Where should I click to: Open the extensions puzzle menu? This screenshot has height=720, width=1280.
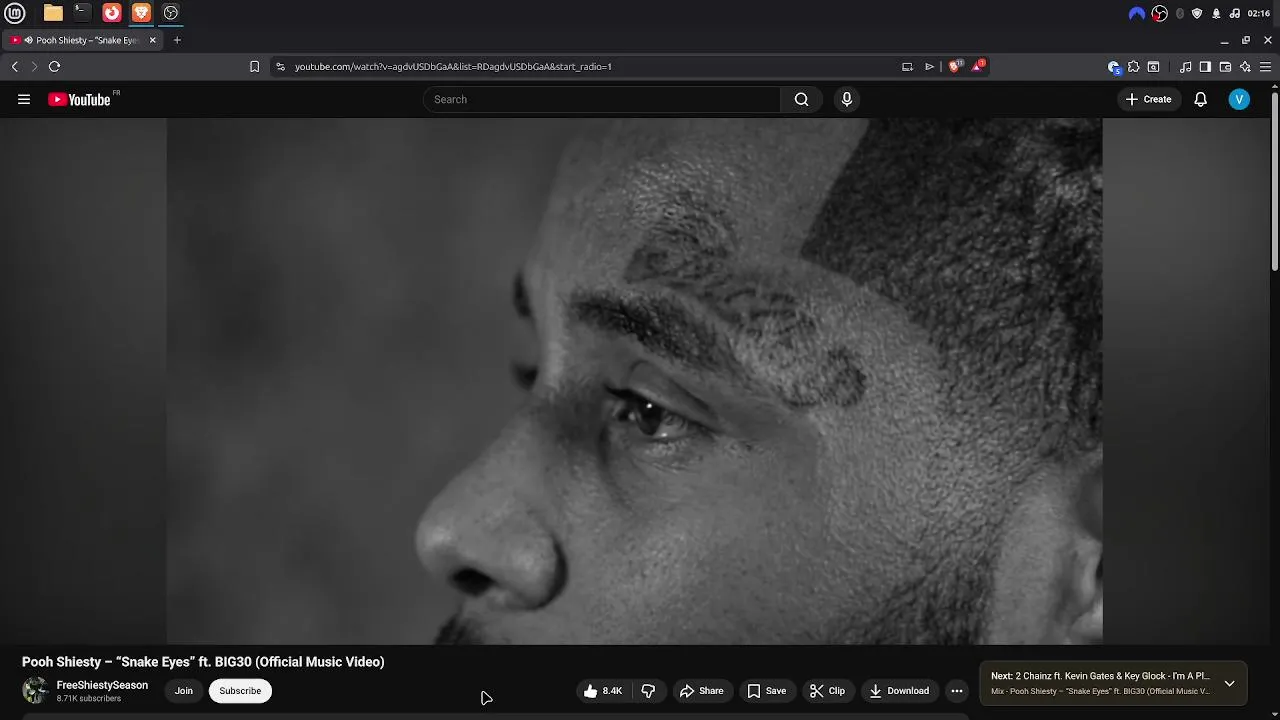coord(1133,67)
